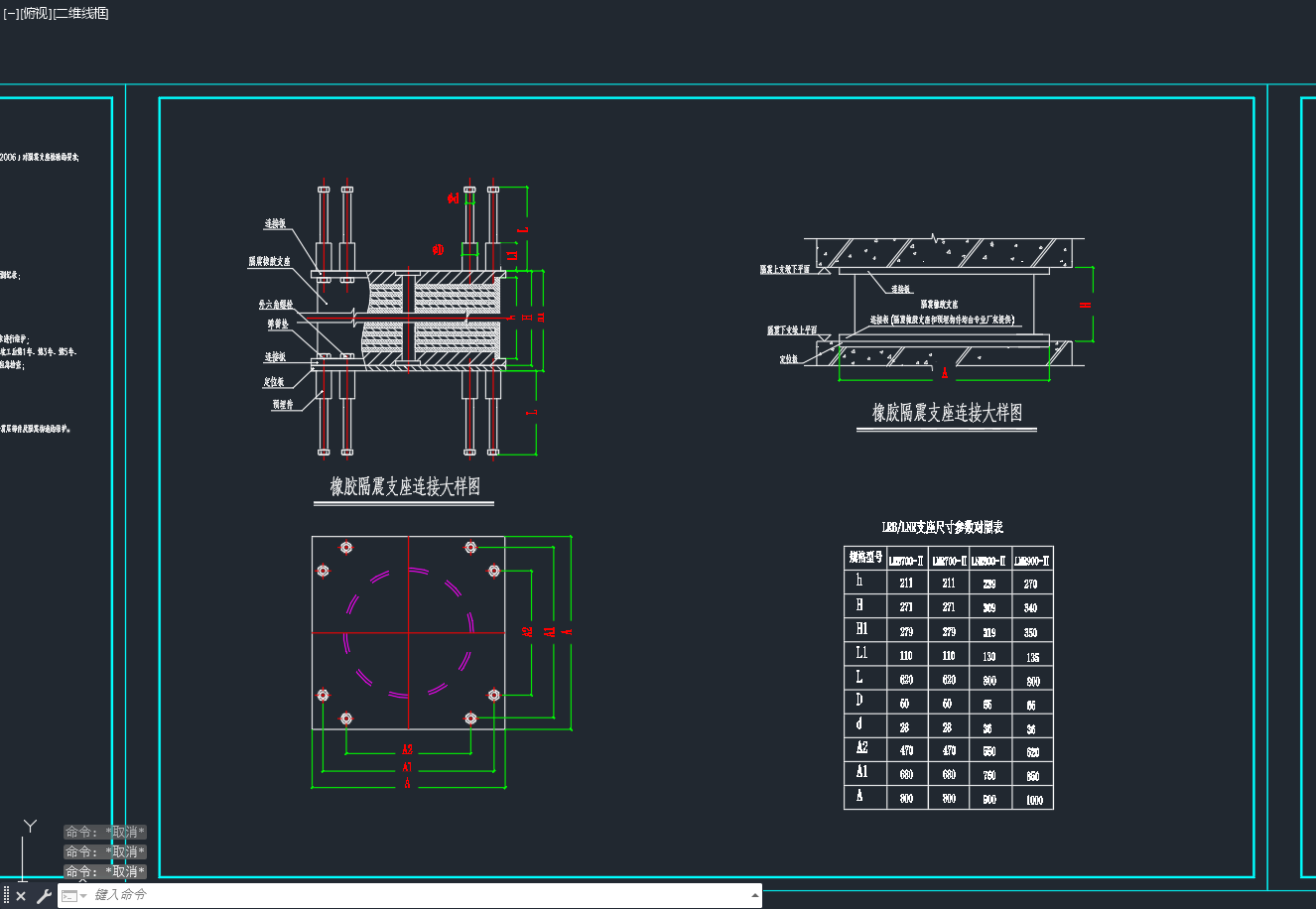1316x909 pixels.
Task: Select value 319 in the H1 row
Action: point(989,633)
